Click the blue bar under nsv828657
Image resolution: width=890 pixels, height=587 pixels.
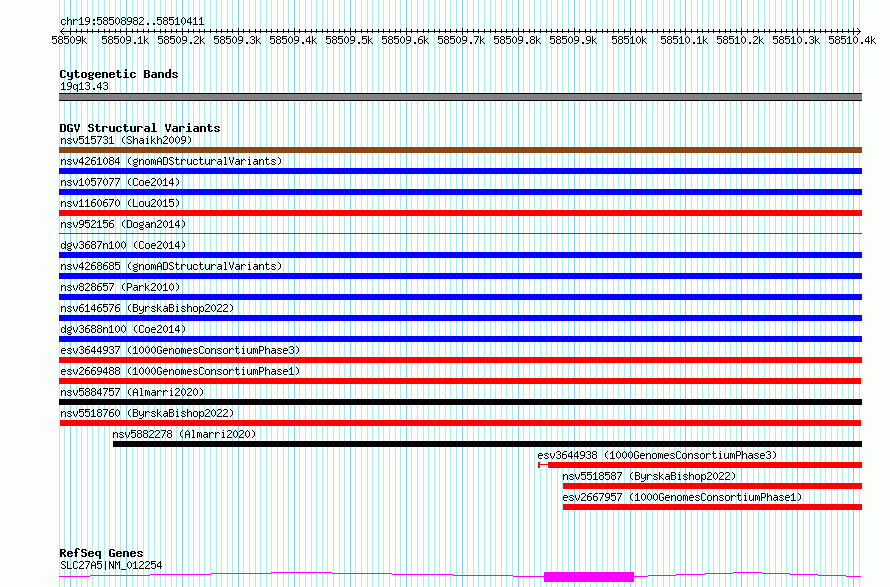coord(460,297)
